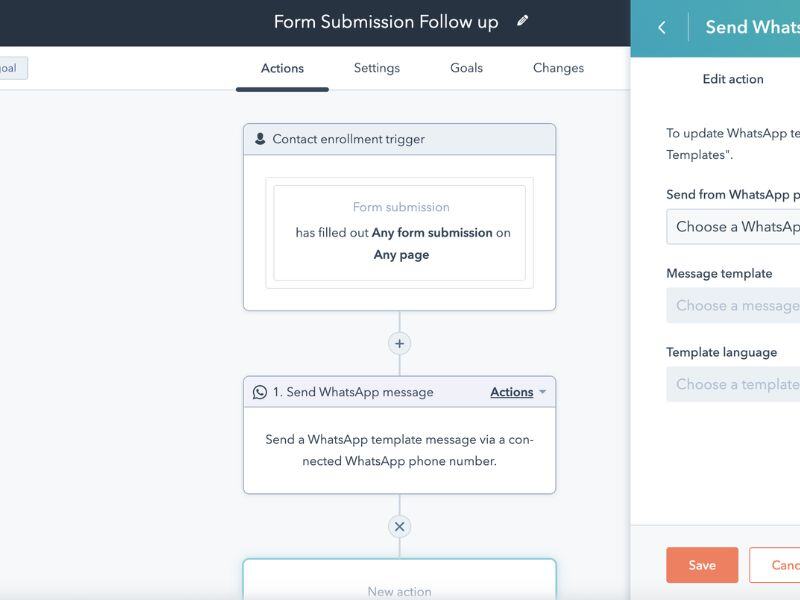Open the Goals tab
Screen dimensions: 800x600
[x=466, y=68]
